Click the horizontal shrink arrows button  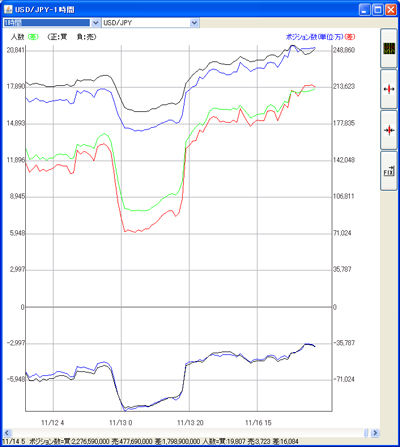coord(389,130)
